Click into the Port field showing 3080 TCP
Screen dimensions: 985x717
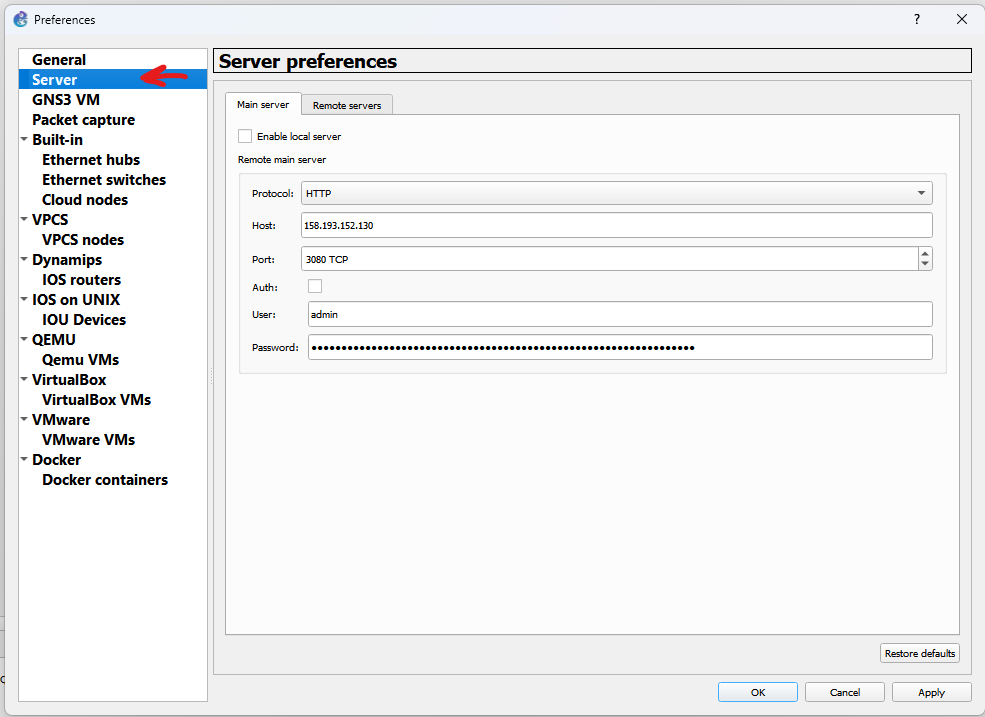(609, 259)
